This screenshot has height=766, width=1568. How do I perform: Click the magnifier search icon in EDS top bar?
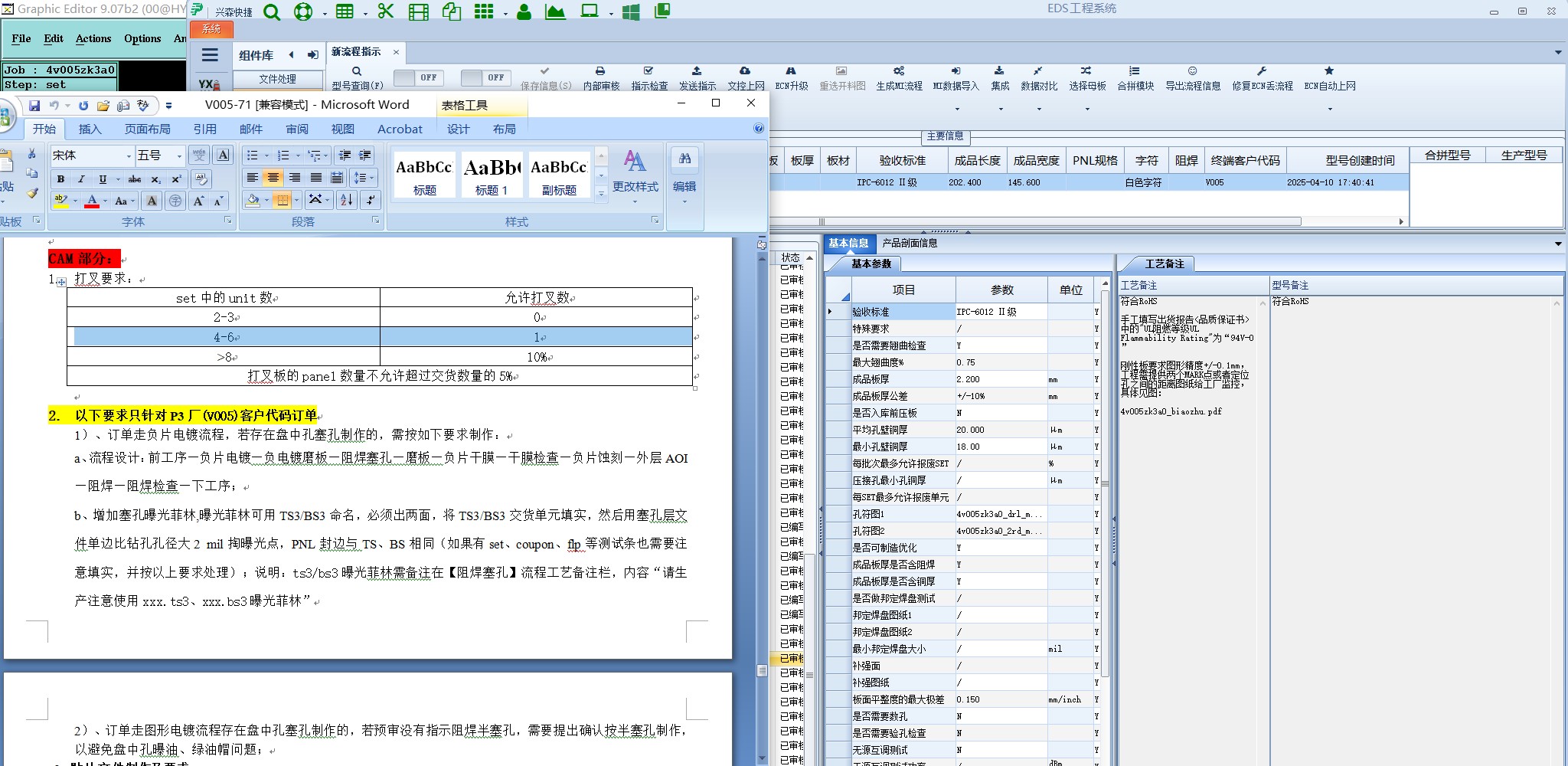coord(271,11)
